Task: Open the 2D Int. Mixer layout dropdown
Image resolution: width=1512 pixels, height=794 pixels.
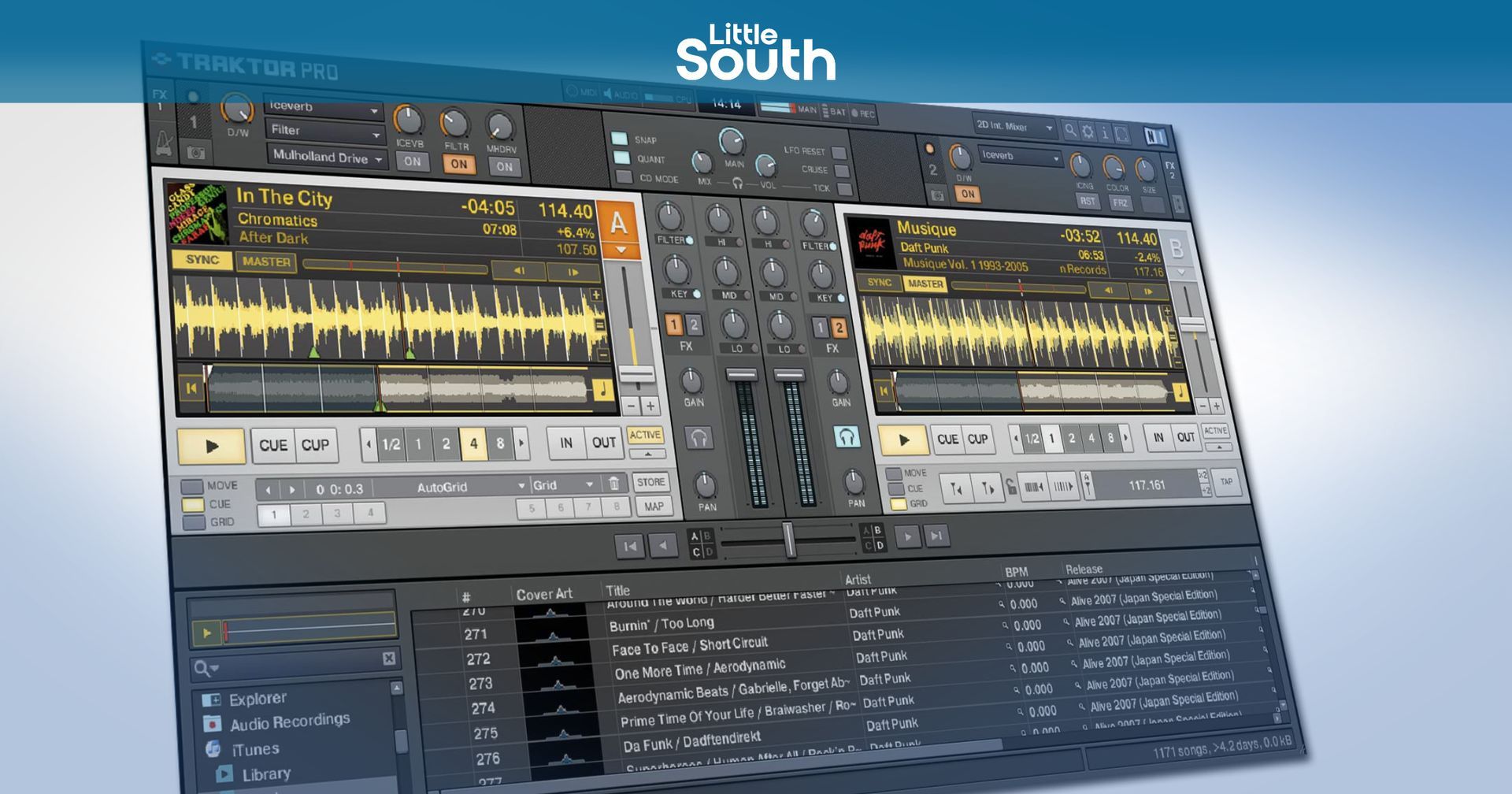Action: click(1014, 126)
